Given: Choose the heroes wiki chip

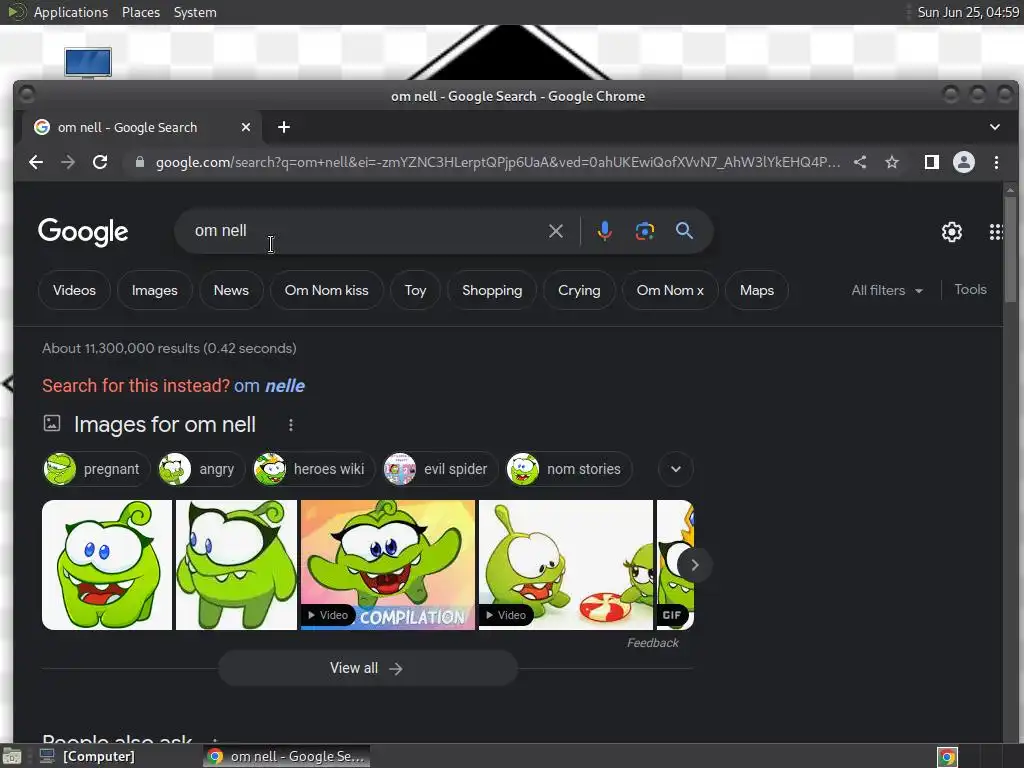Looking at the screenshot, I should pos(314,469).
